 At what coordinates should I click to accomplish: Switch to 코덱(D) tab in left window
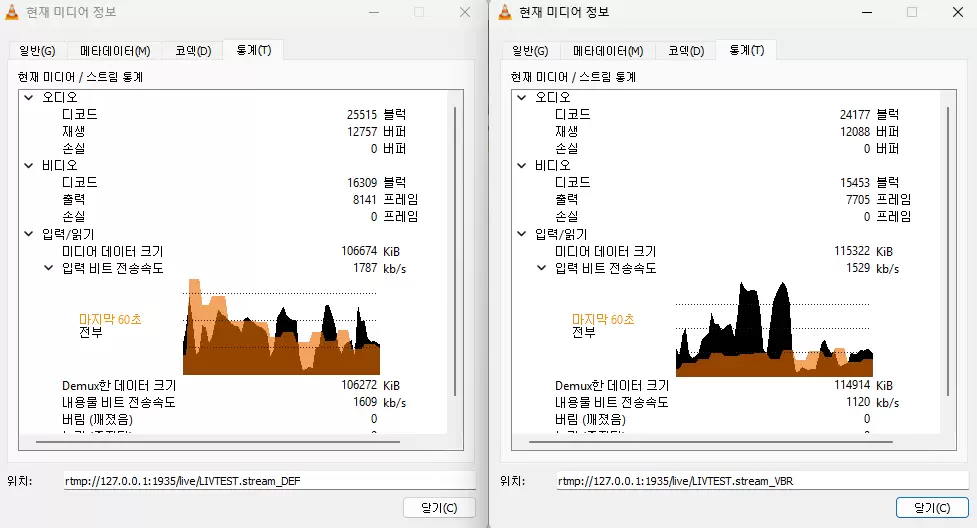point(193,51)
